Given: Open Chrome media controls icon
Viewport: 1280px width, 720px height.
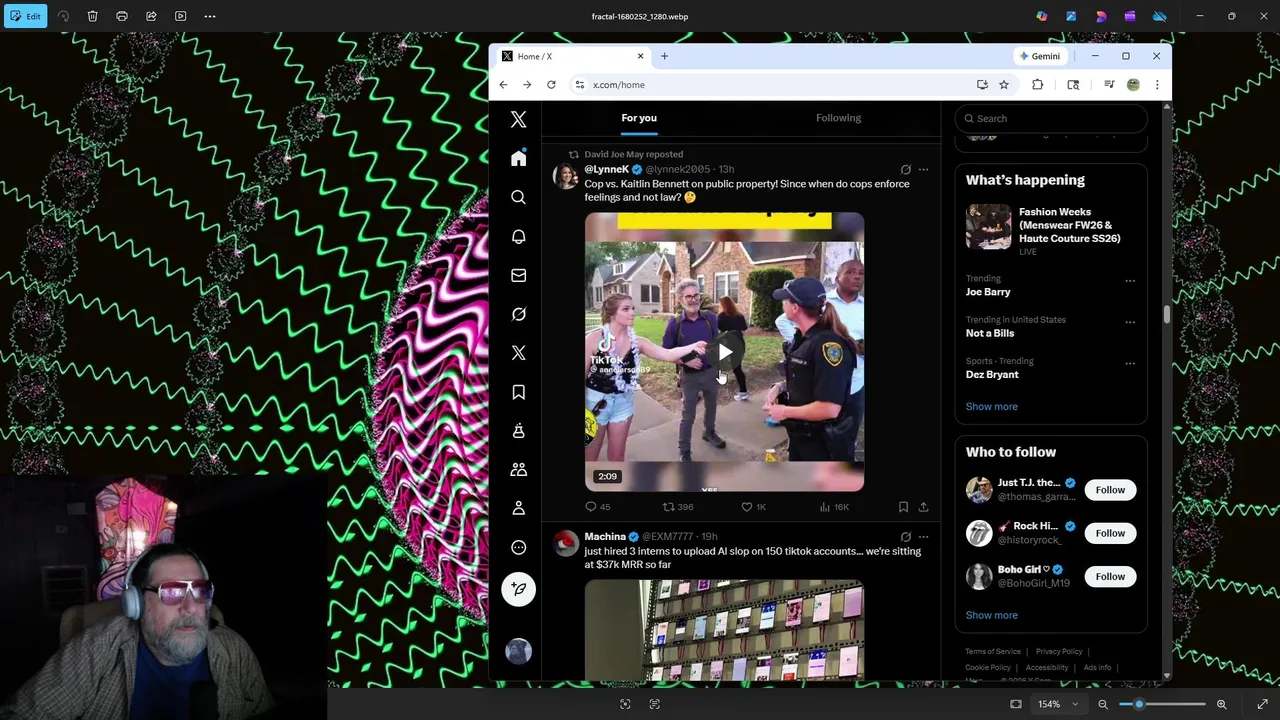Looking at the screenshot, I should 1109,85.
